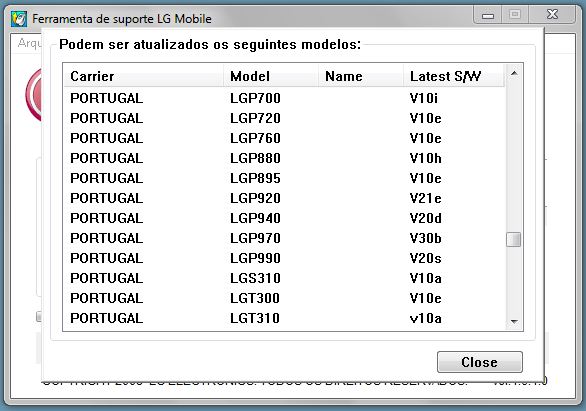The width and height of the screenshot is (586, 411).
Task: Select the LGT300 model row
Action: [284, 298]
